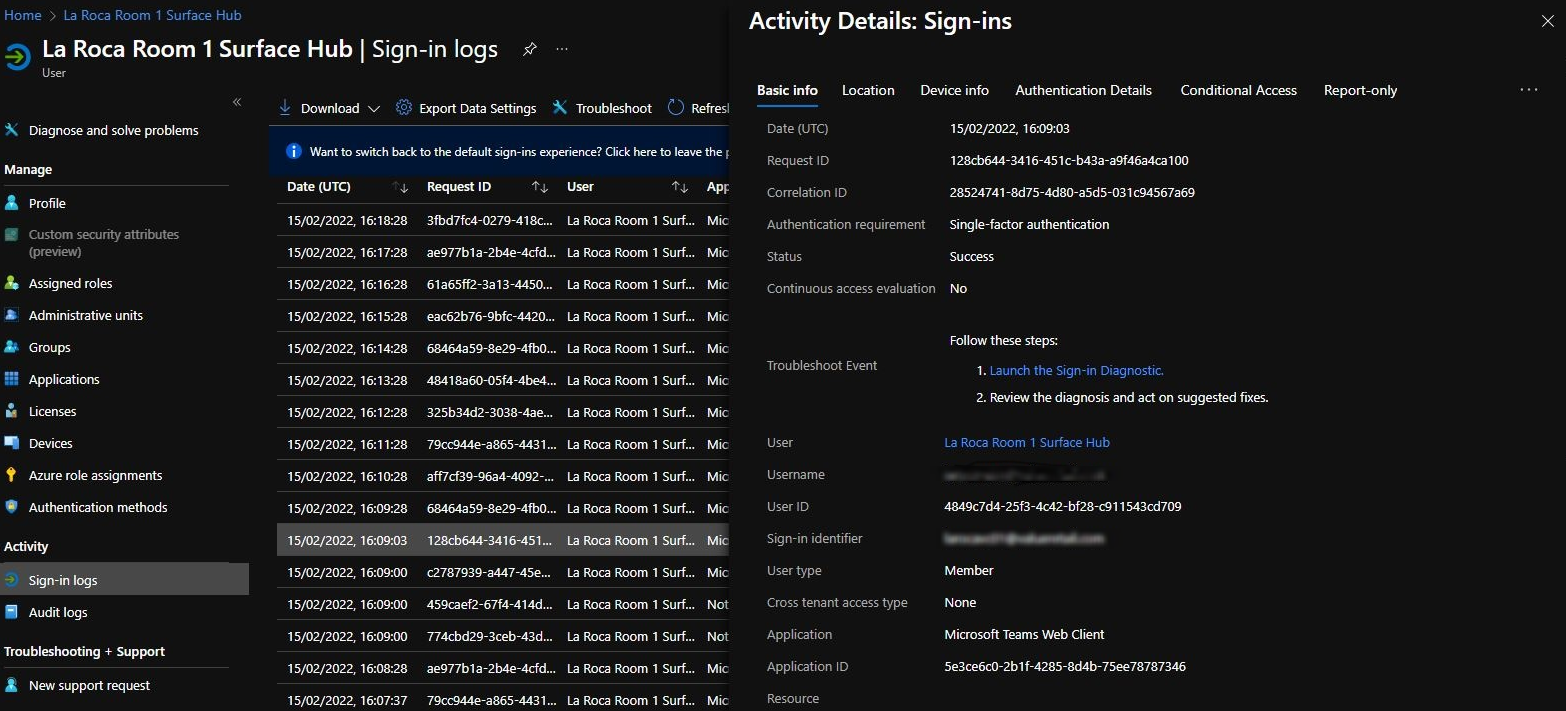Expand the Download dropdown

coord(376,108)
